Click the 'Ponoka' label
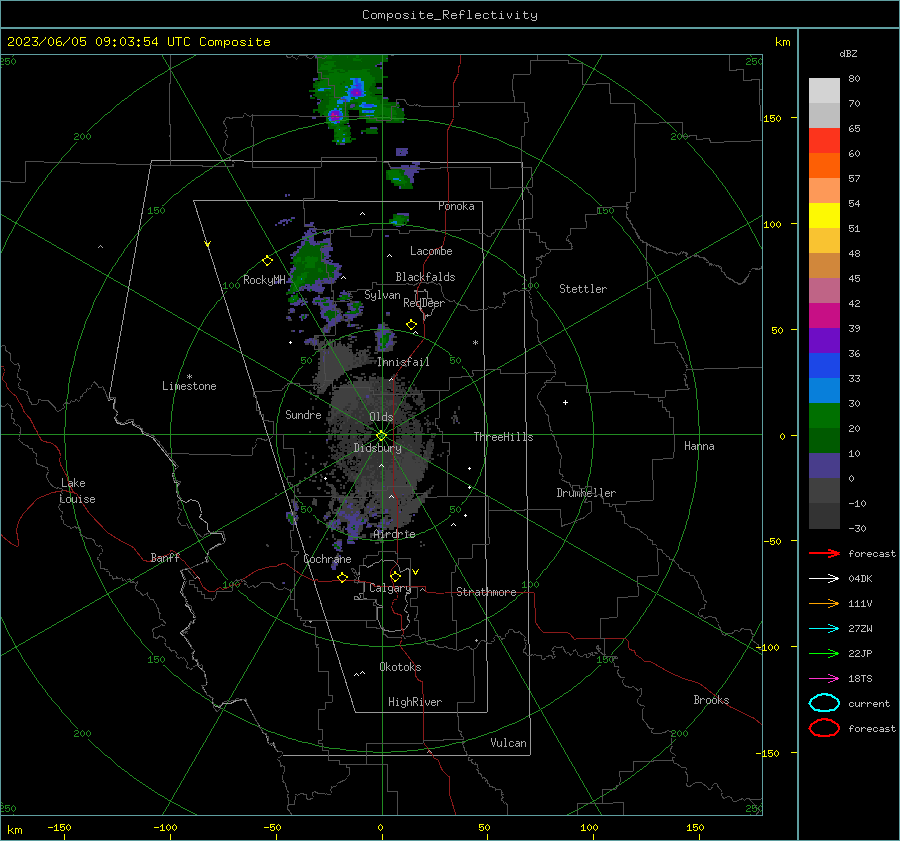Viewport: 900px width, 841px height. tap(456, 207)
